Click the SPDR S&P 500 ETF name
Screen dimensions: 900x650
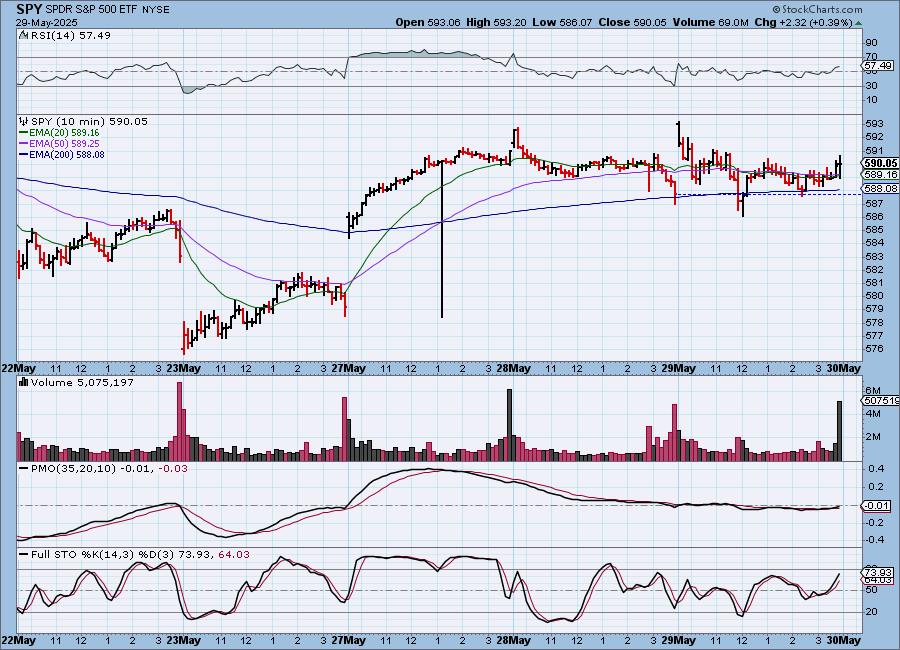tap(94, 10)
